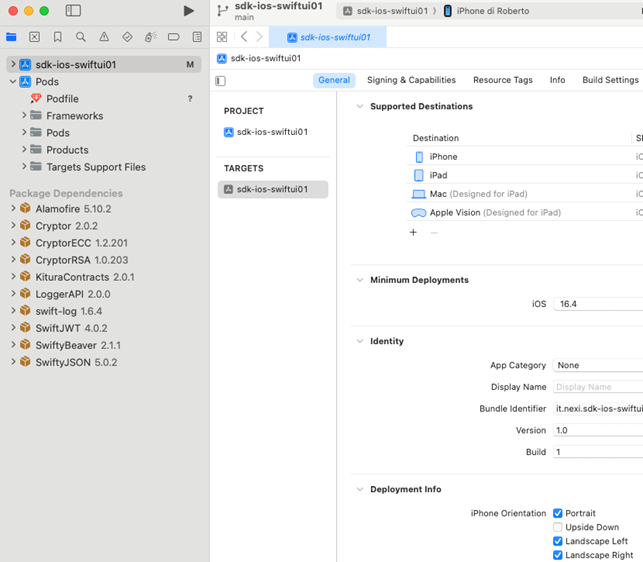Screen dimensions: 643x562
Task: Expand the sdk-ios-swiftui01 project root
Action: 13,64
